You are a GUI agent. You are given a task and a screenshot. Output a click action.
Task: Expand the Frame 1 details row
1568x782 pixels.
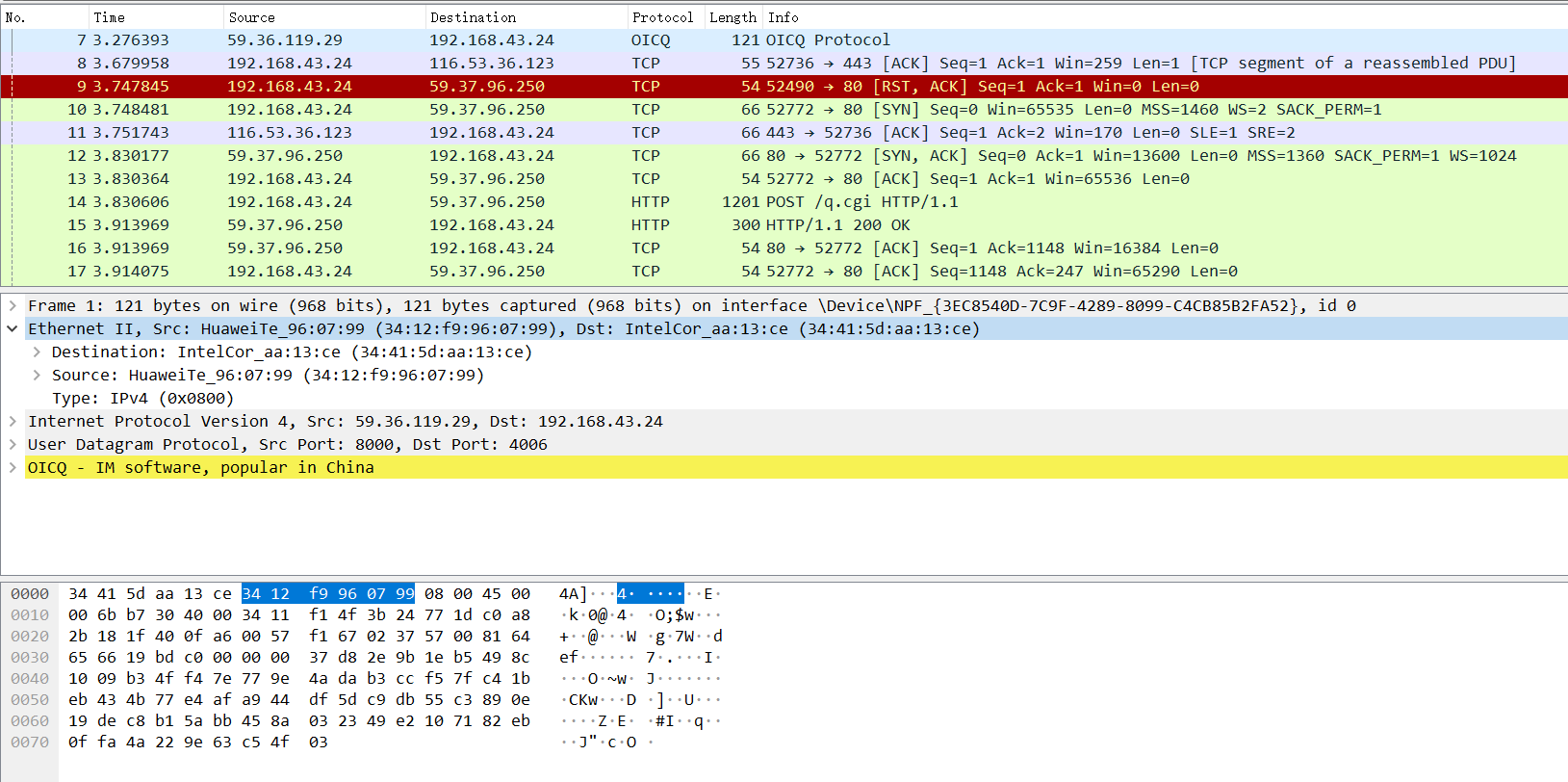(13, 305)
